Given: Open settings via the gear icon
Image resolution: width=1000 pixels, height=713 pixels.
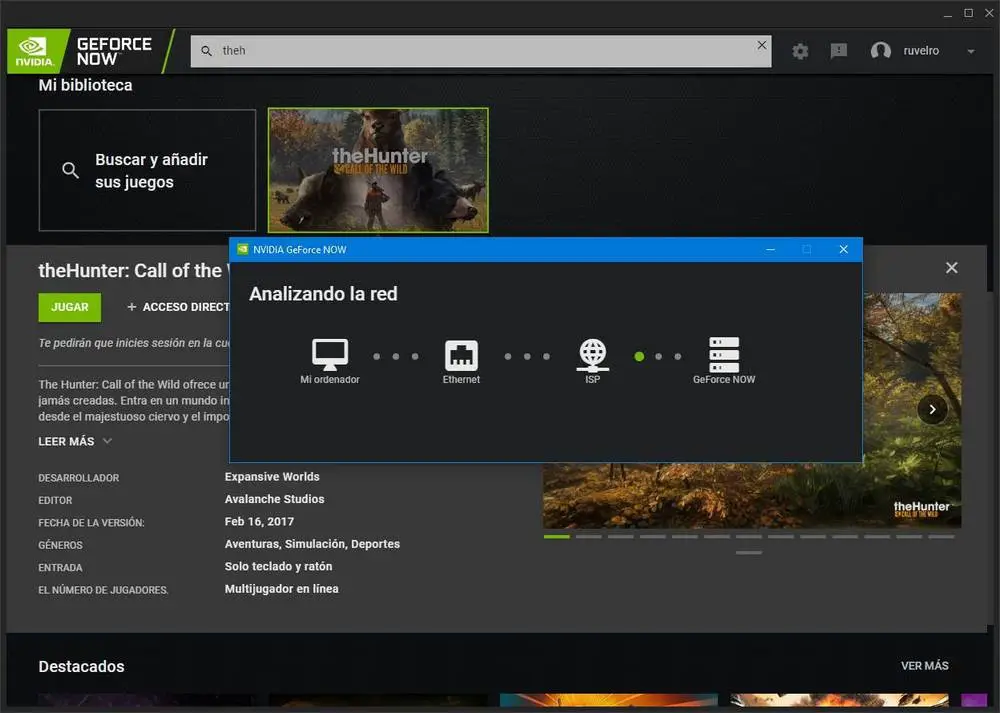Looking at the screenshot, I should pos(800,51).
